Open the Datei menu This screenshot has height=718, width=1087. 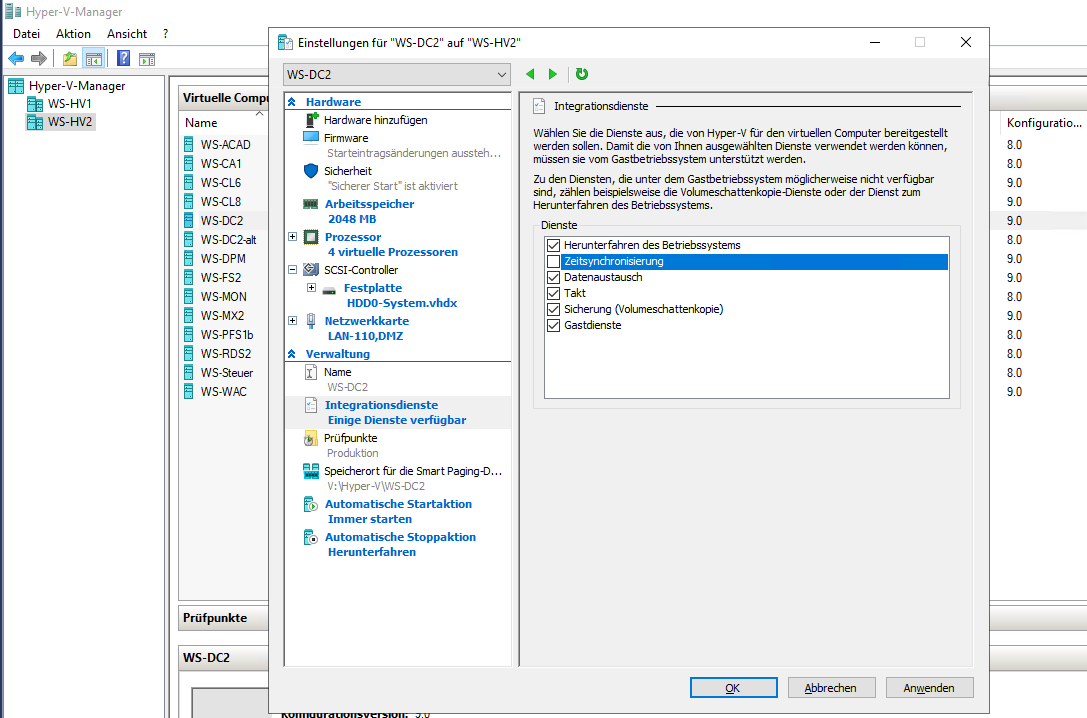[26, 34]
